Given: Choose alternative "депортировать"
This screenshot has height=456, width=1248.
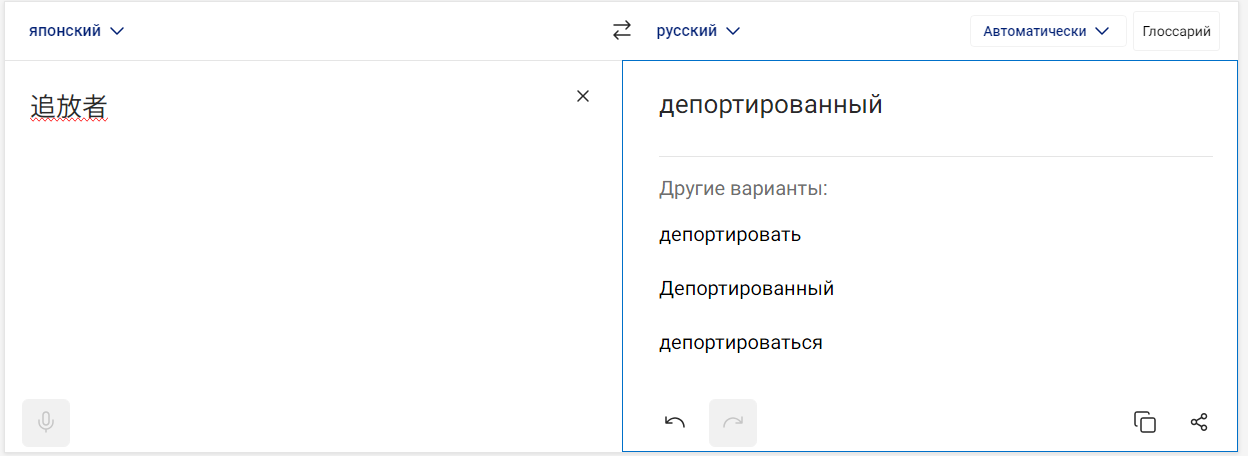Looking at the screenshot, I should [x=730, y=235].
